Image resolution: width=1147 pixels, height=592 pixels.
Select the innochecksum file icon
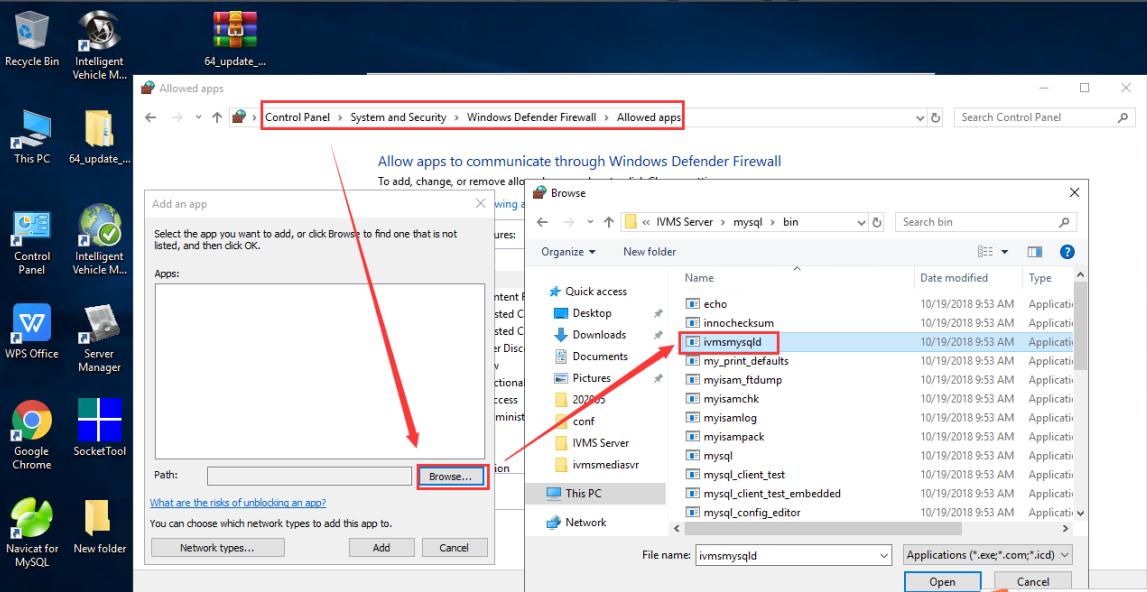click(693, 323)
